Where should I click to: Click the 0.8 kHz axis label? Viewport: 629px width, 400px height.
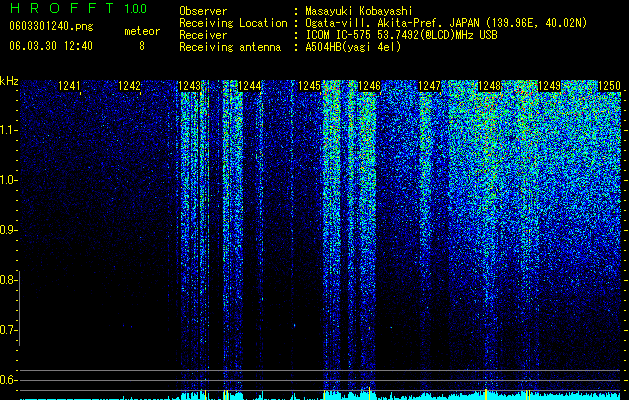point(8,280)
